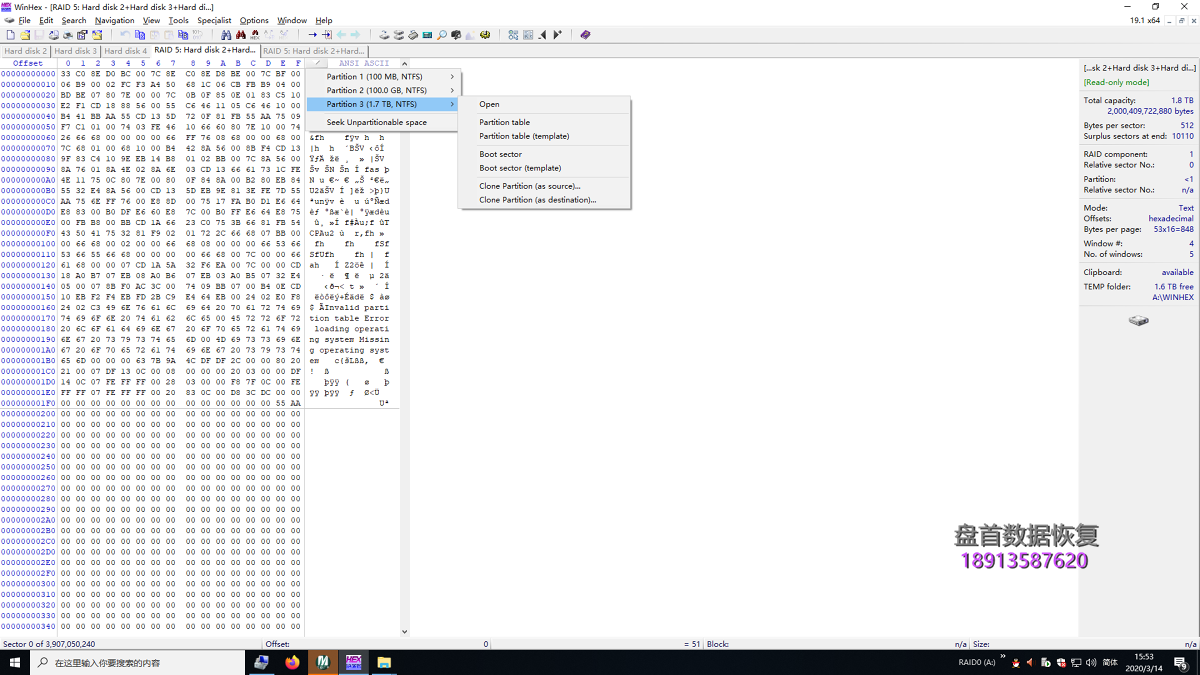Click the four-squares grid toolbar icon

(x=512, y=34)
